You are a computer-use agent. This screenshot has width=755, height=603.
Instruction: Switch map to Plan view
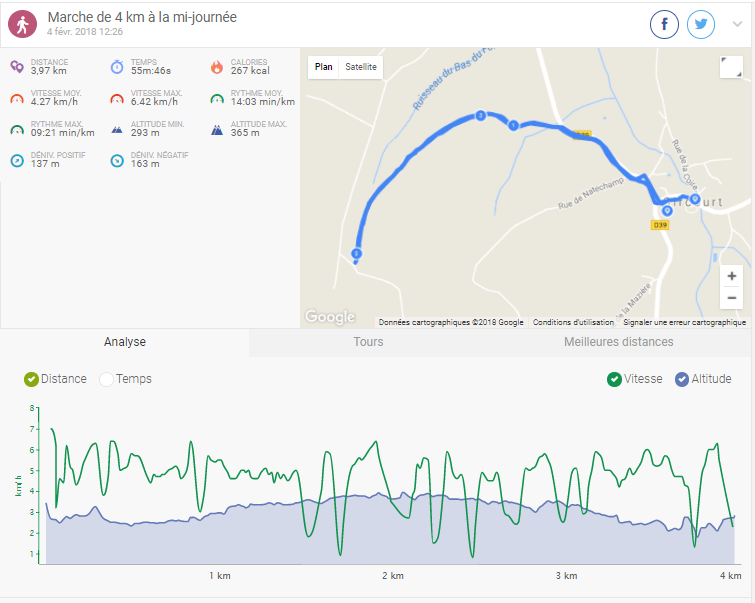coord(324,68)
